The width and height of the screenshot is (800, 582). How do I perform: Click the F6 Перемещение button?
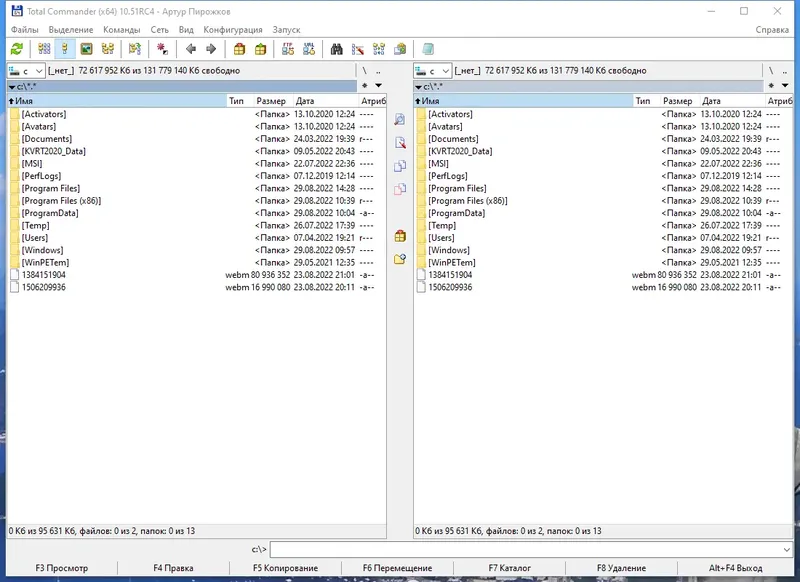coord(397,568)
